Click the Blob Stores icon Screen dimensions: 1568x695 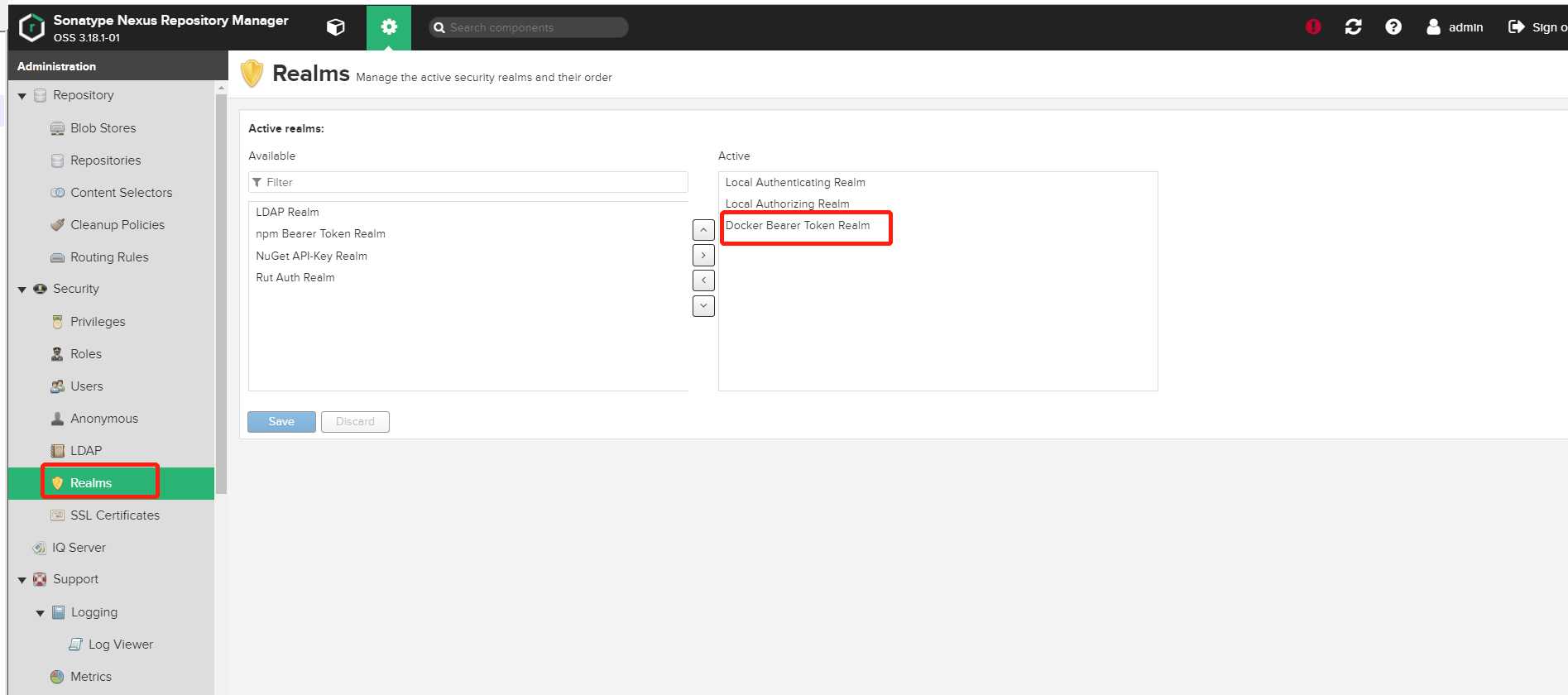(x=57, y=128)
